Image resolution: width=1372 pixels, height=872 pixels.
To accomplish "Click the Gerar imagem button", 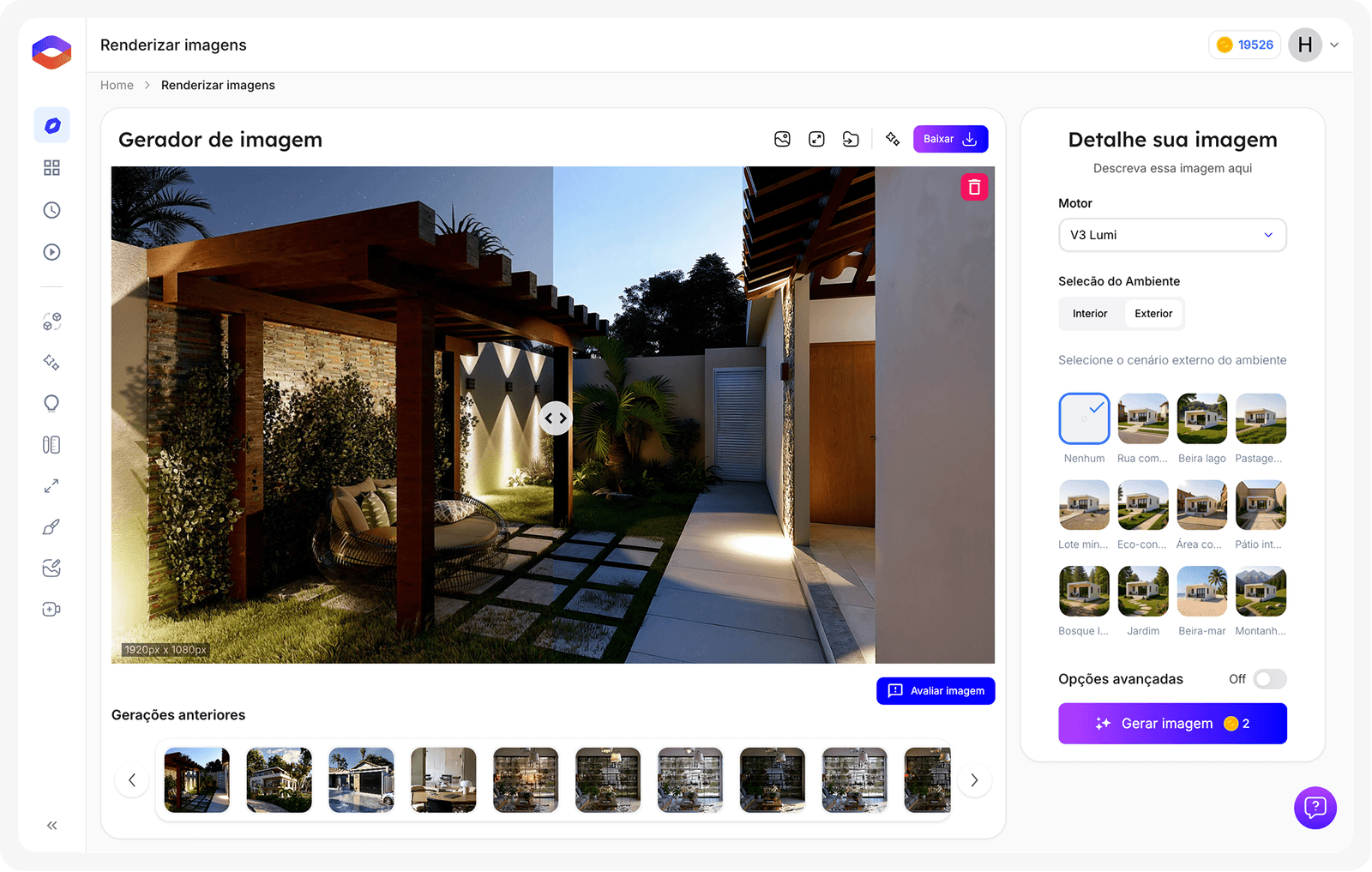I will pos(1172,723).
